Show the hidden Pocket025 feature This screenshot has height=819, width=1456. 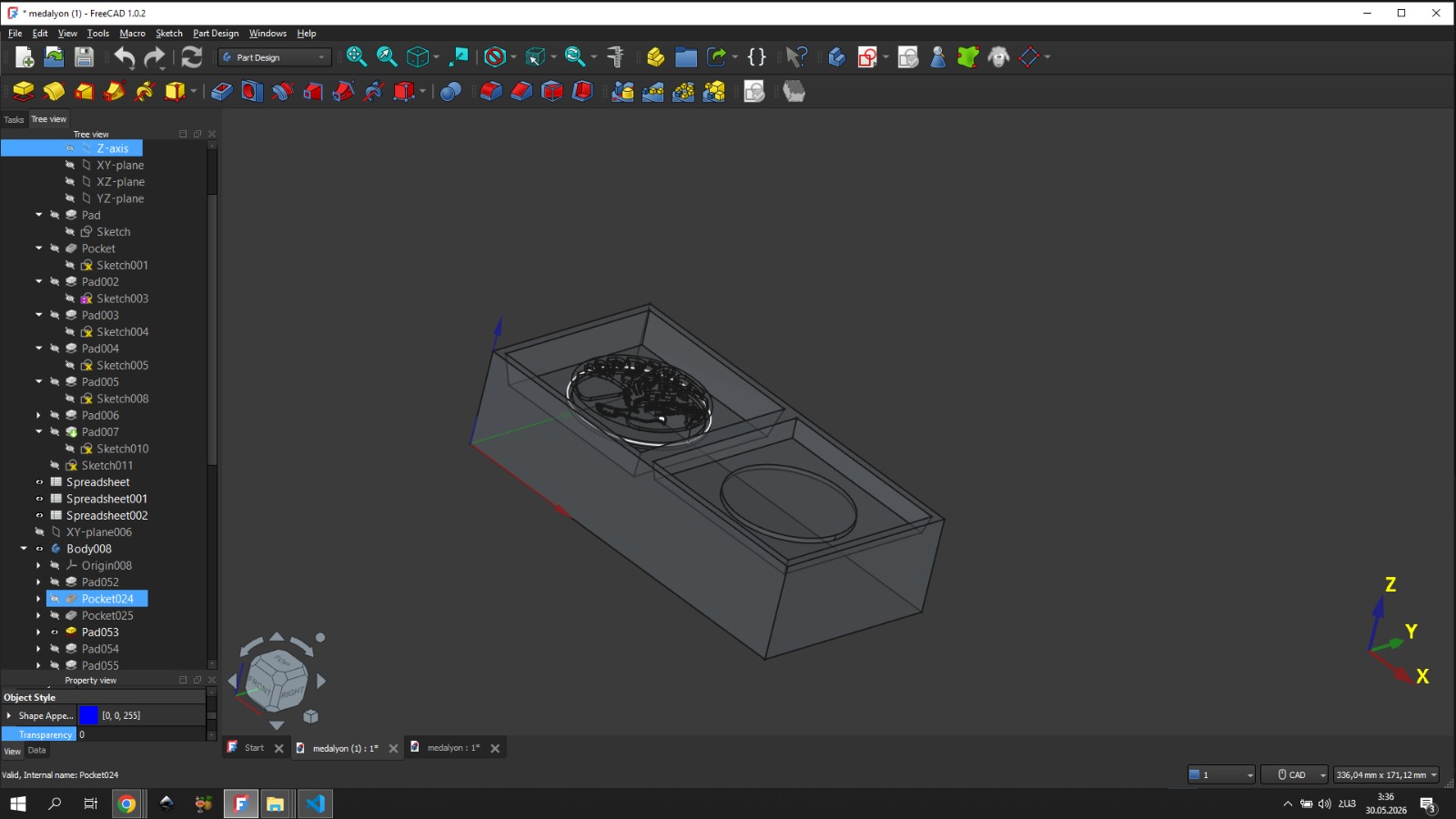tap(55, 616)
